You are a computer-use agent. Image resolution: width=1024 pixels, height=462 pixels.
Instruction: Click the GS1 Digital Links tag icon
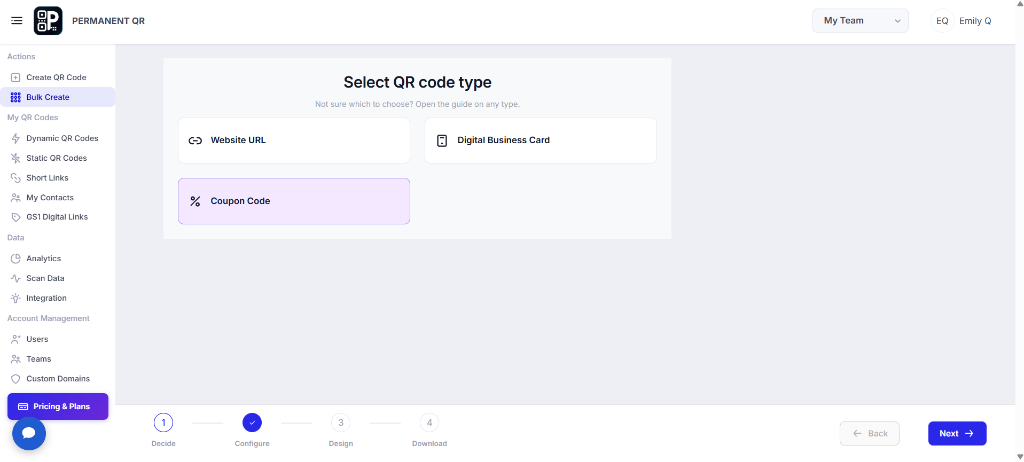(x=16, y=217)
